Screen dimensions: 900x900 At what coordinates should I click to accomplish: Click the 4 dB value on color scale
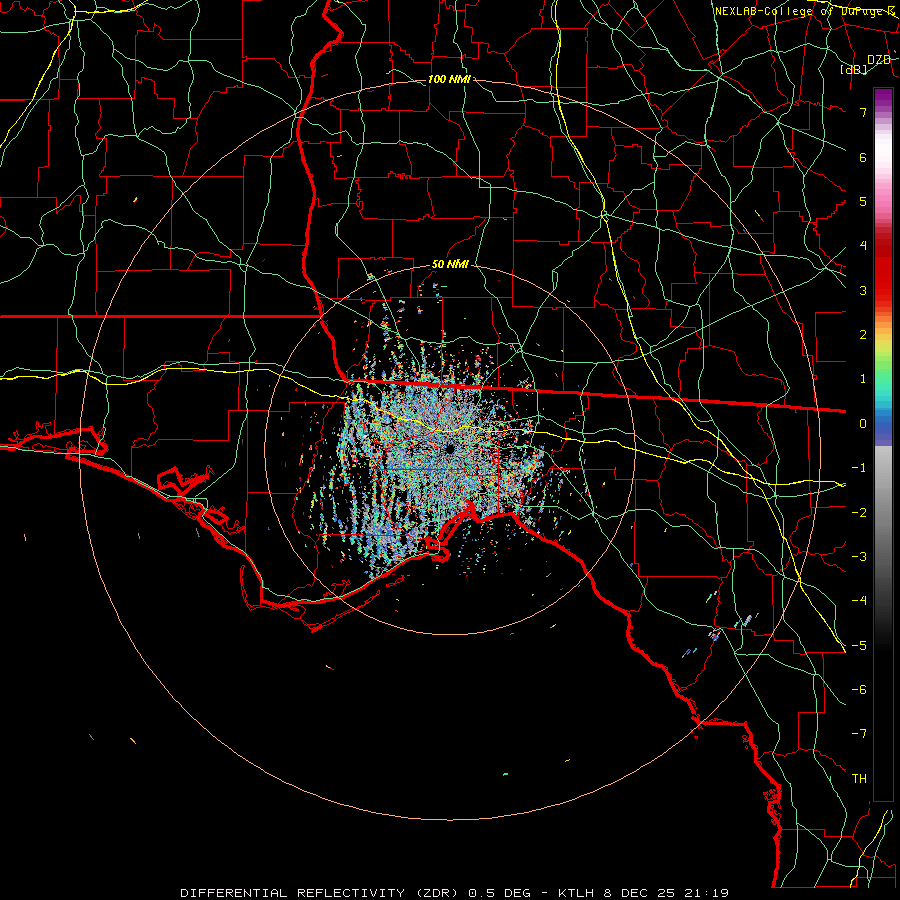click(x=863, y=246)
